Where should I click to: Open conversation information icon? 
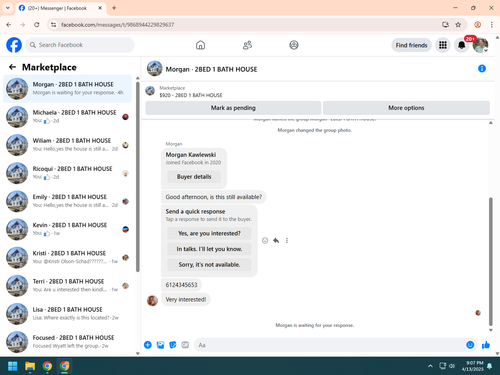pos(482,69)
